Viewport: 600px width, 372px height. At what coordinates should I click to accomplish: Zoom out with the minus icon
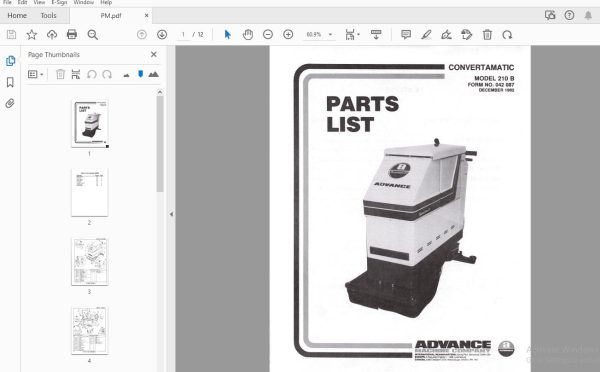[x=268, y=34]
